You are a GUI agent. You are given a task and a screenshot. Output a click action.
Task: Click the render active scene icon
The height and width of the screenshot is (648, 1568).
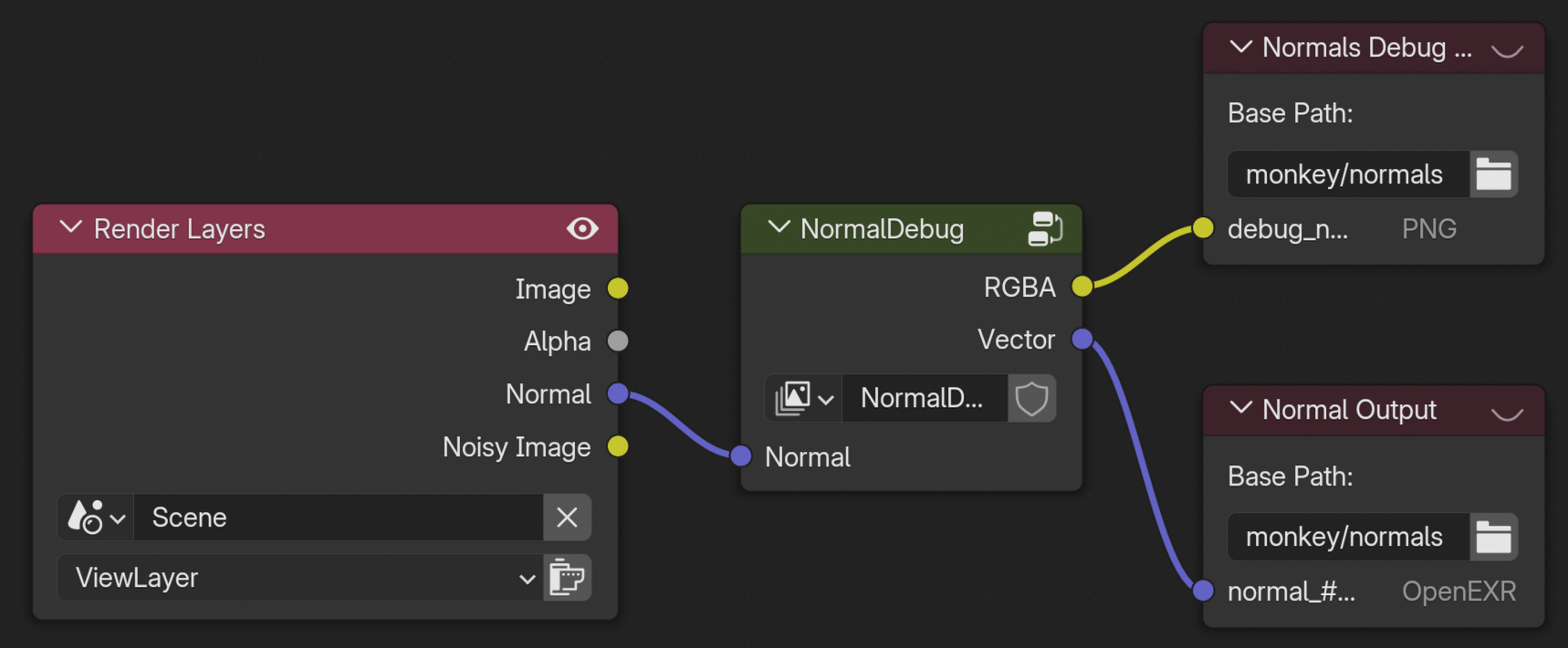coord(567,578)
